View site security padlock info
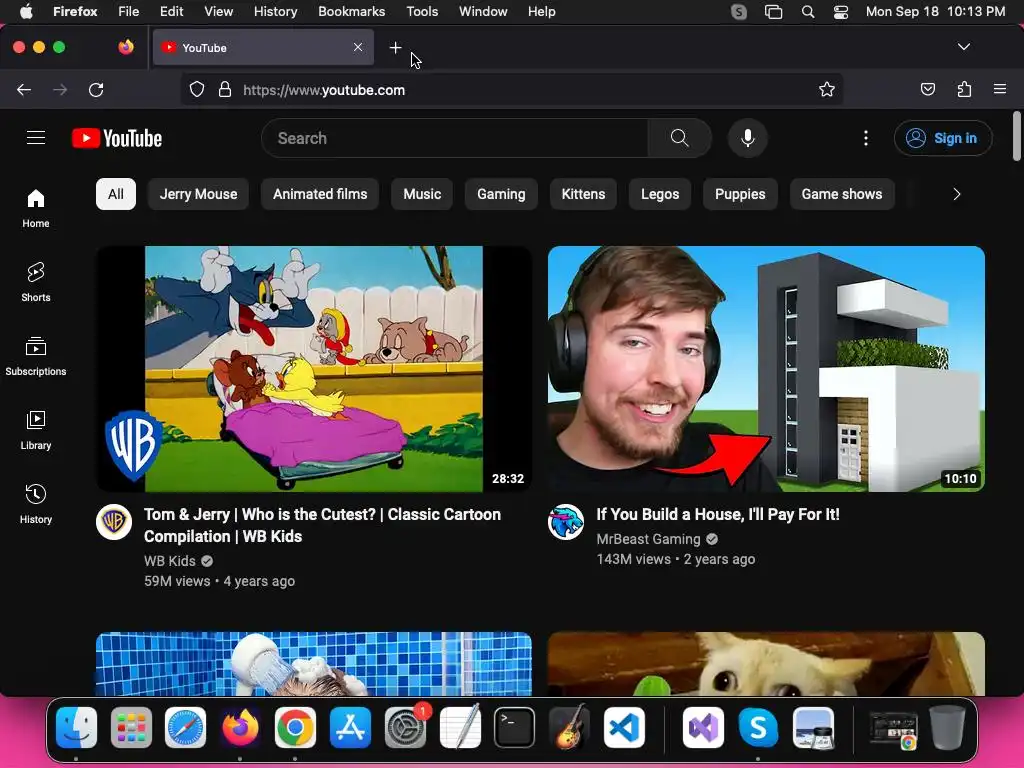The image size is (1024, 768). click(225, 89)
